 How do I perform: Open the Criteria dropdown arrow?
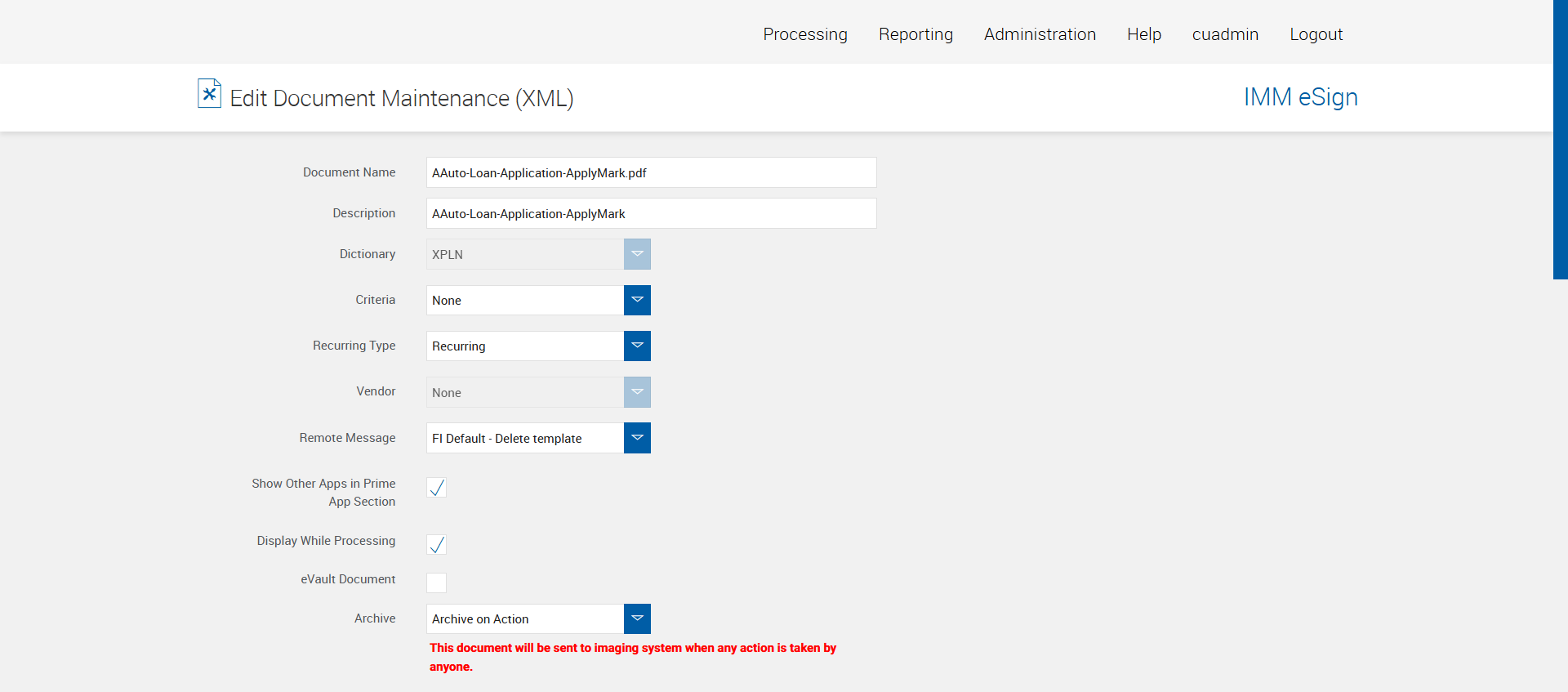coord(637,300)
